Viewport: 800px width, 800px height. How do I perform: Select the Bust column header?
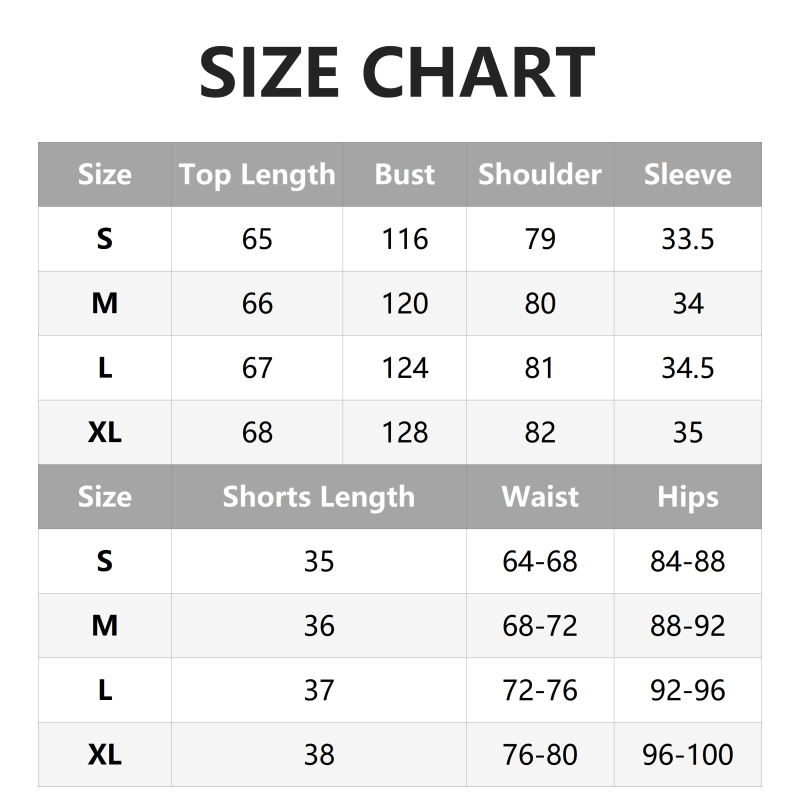pyautogui.click(x=404, y=175)
